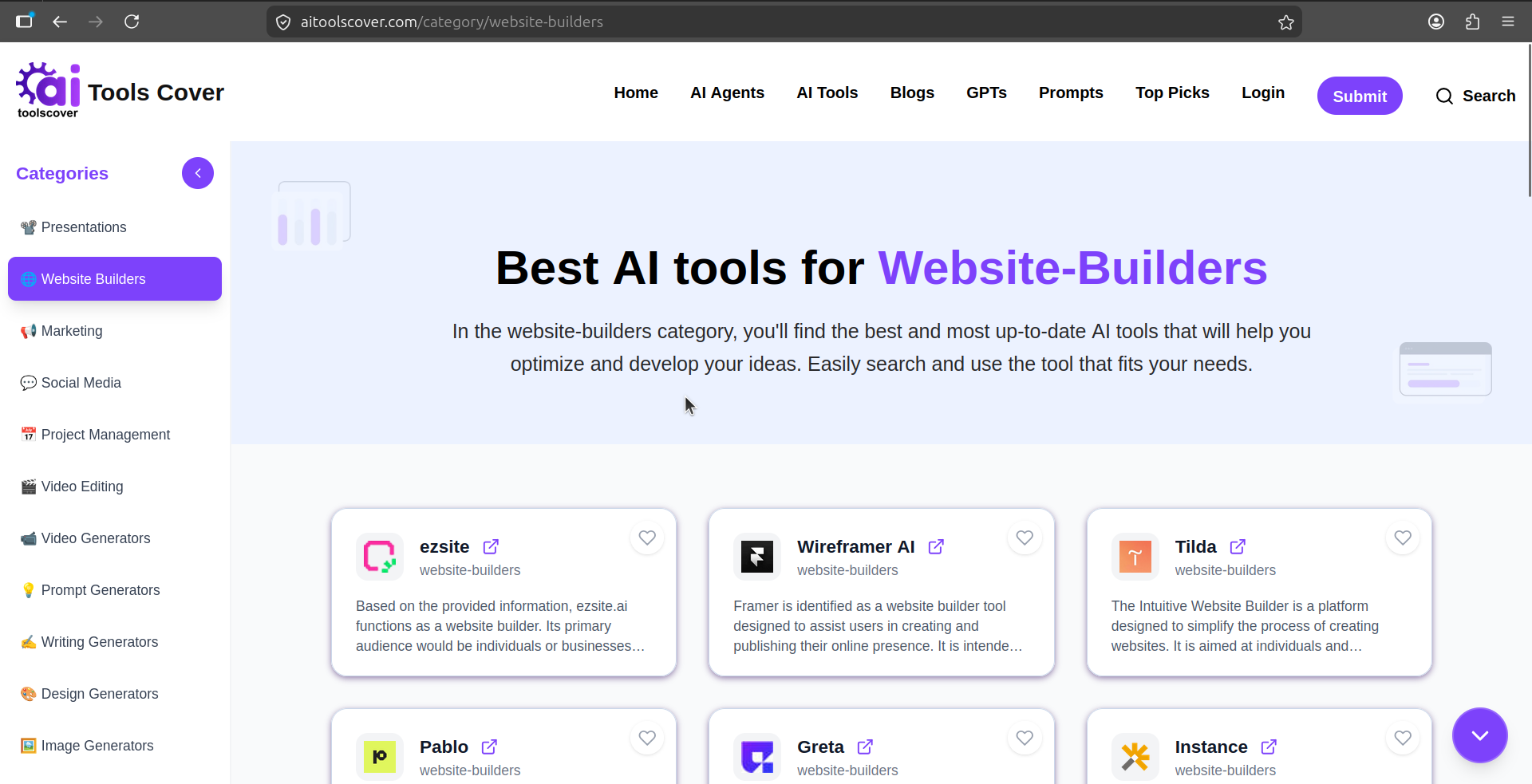Click the ezsite logo thumbnail
Screen dimensions: 1532x784
(x=380, y=557)
